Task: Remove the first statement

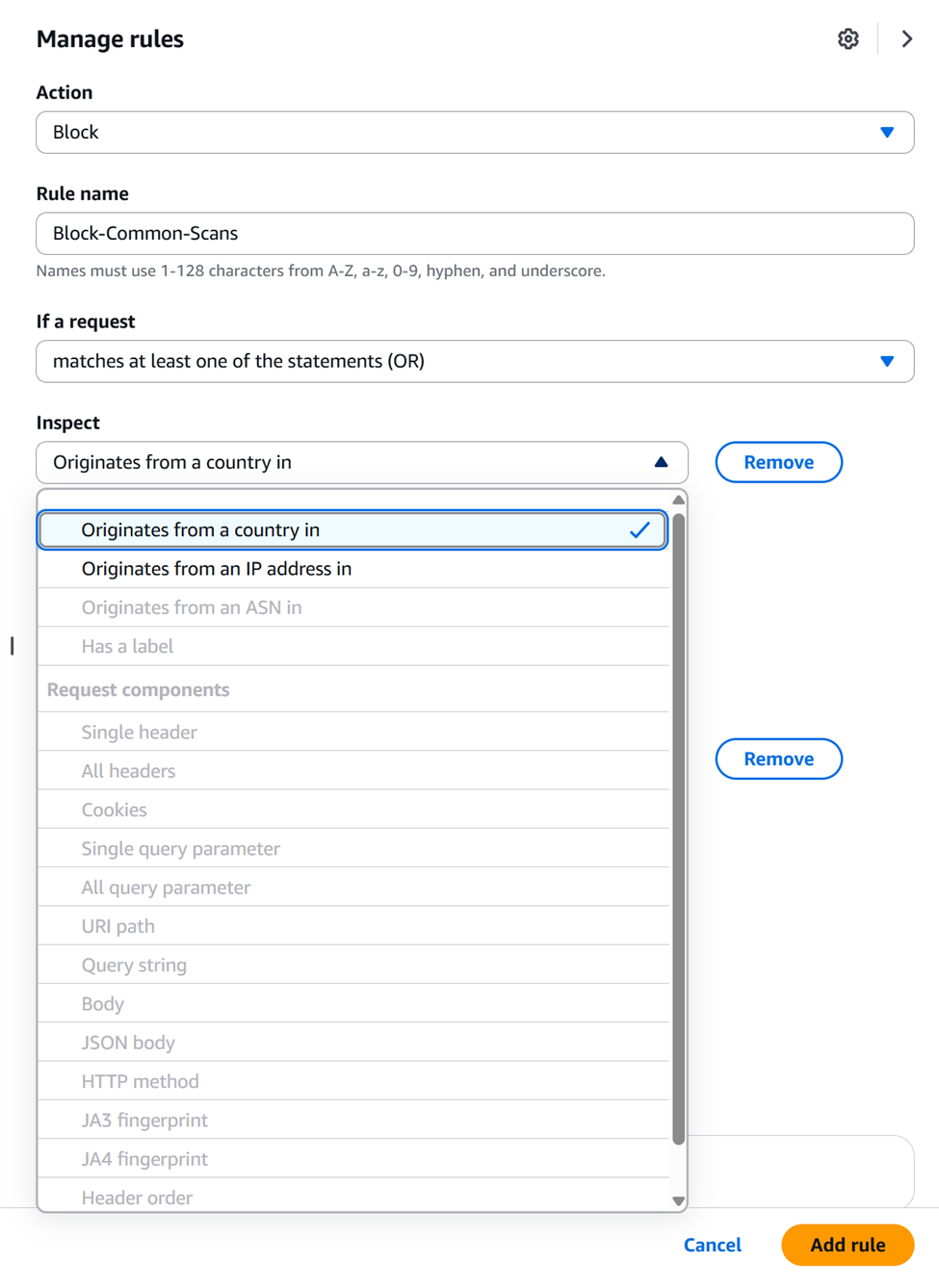Action: pyautogui.click(x=778, y=463)
